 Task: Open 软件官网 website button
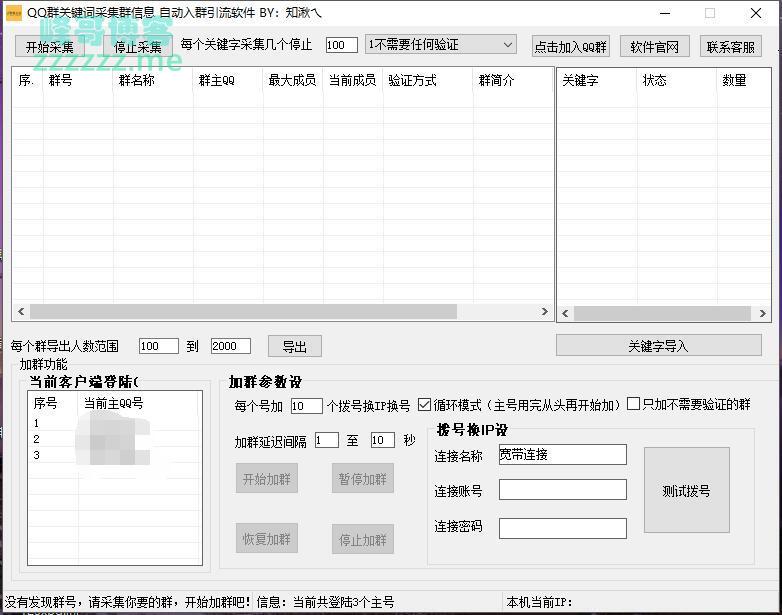[x=655, y=47]
